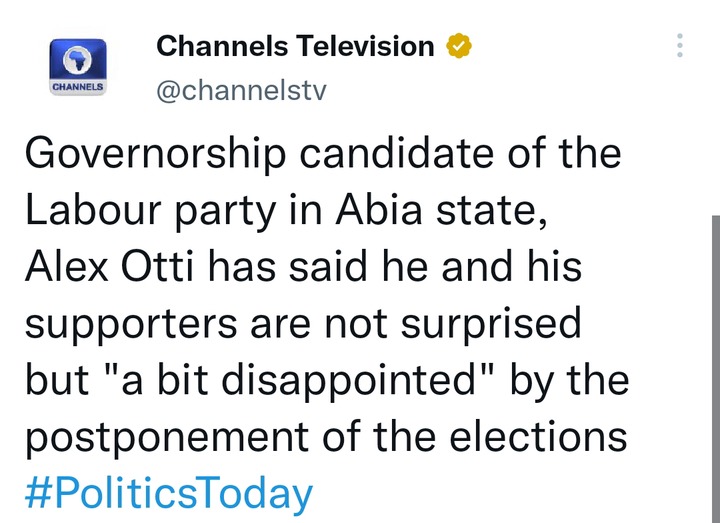The image size is (720, 523).
Task: Open the three-dot more options menu
Action: [680, 45]
